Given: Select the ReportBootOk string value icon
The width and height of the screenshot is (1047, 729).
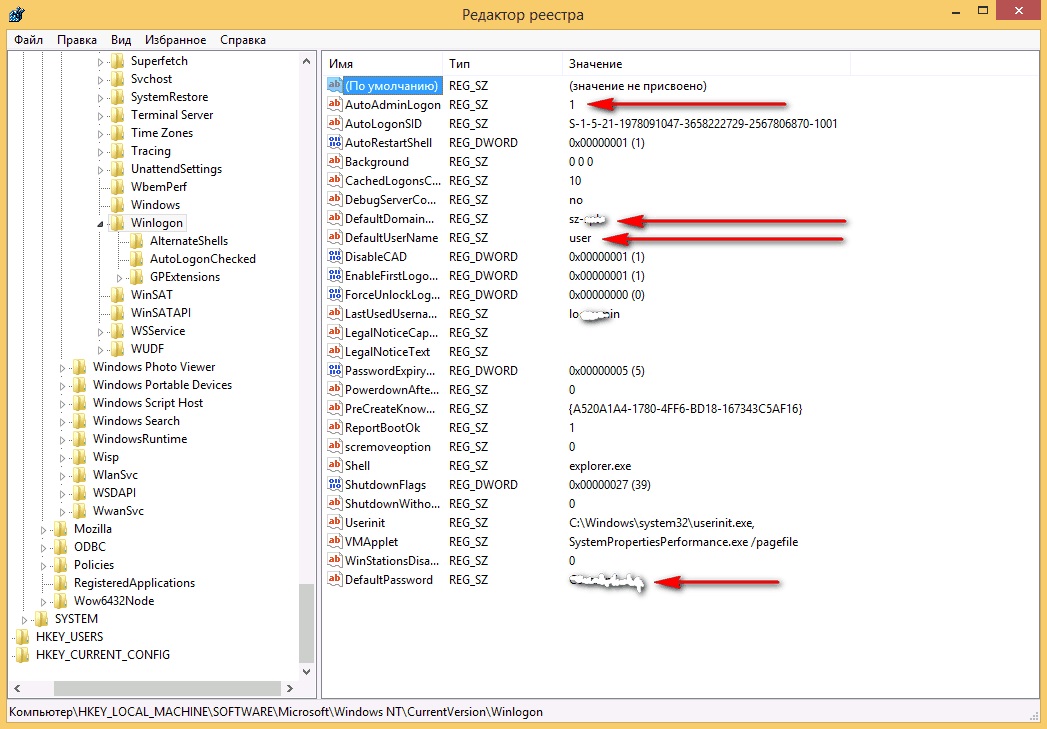Looking at the screenshot, I should [x=335, y=427].
